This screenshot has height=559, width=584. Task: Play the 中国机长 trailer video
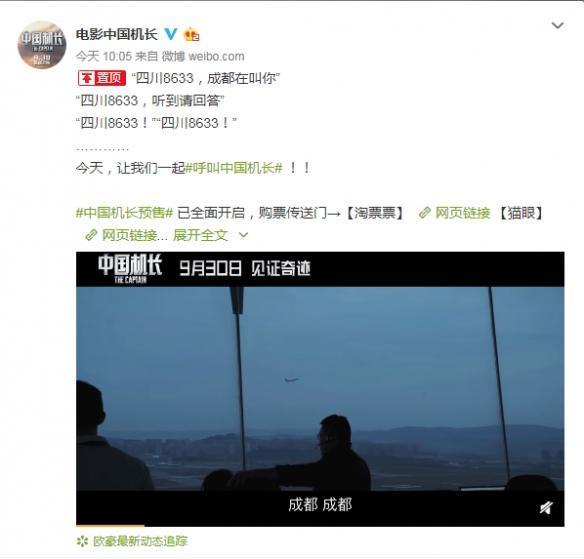pos(320,389)
